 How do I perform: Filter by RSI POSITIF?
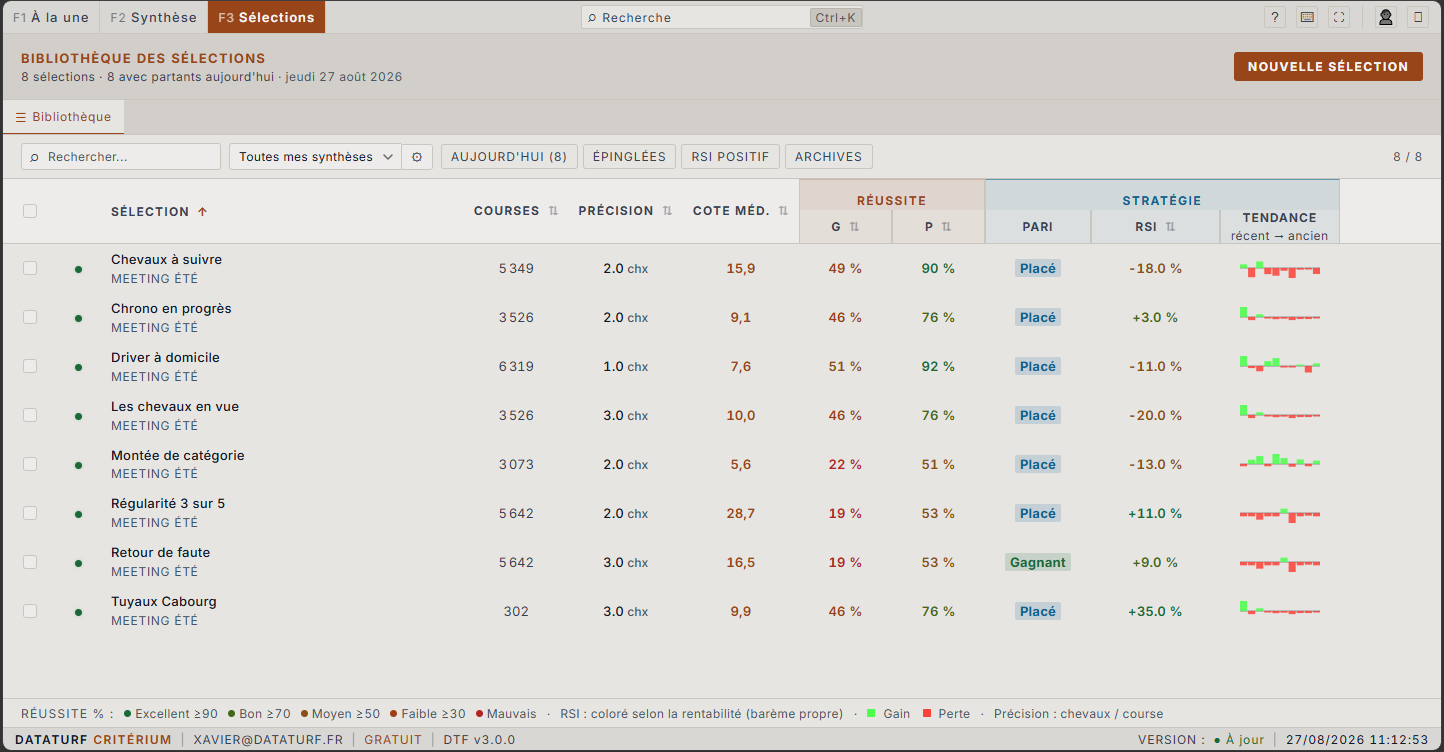[730, 157]
